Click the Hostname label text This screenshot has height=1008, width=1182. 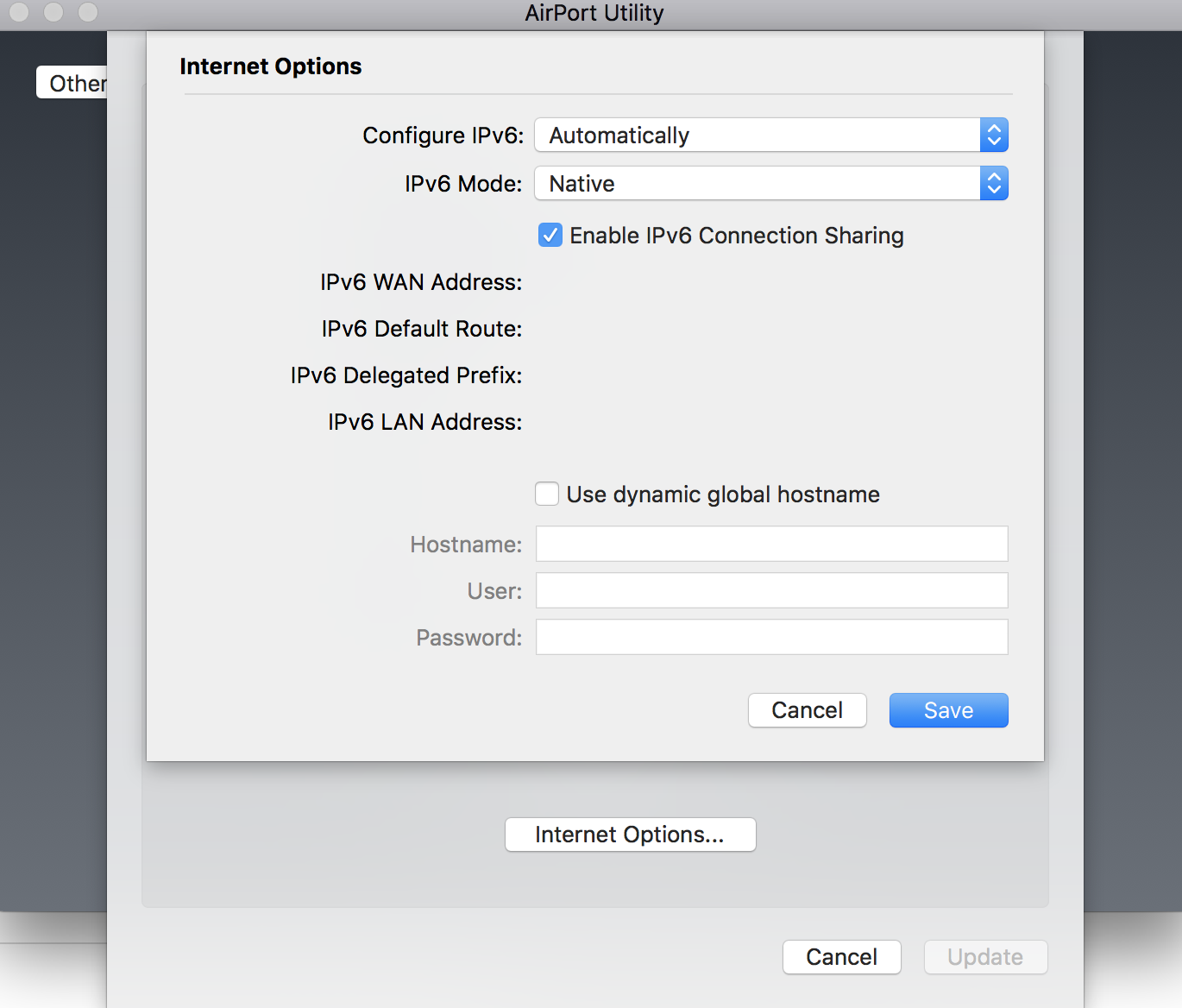[x=467, y=545]
